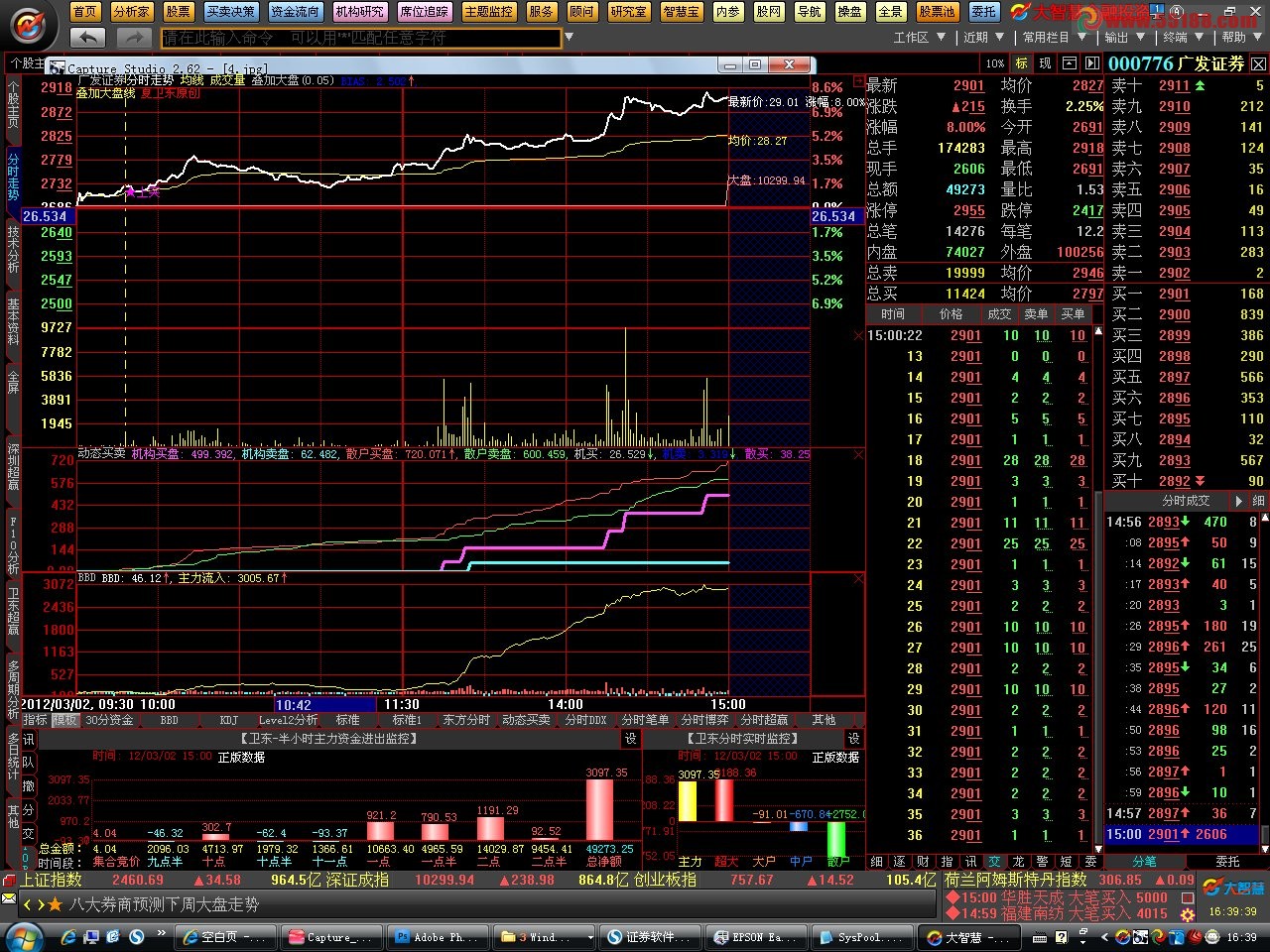This screenshot has height=952, width=1270.
Task: Toggle the 10% scale indicator
Action: (995, 63)
